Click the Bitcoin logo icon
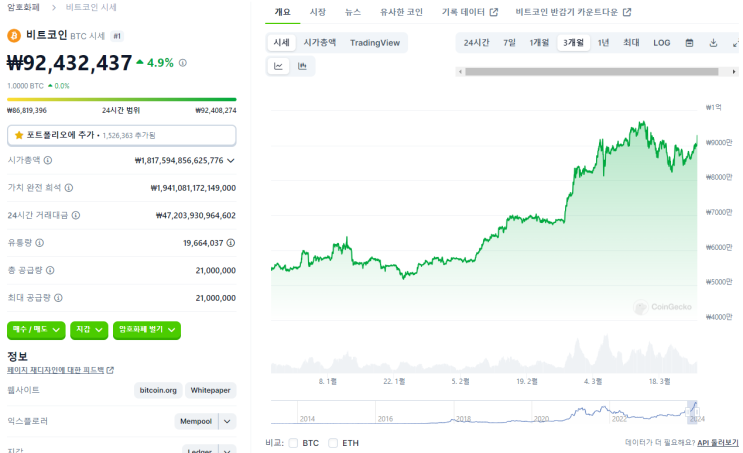The image size is (743, 453). 14,36
